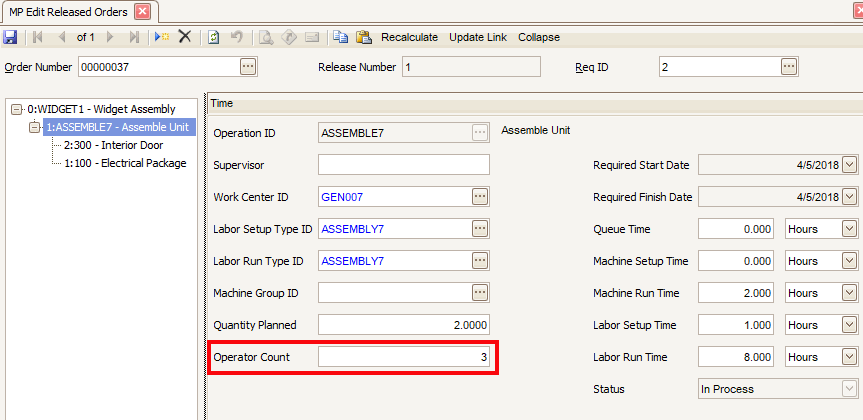Screen dimensions: 863x420
Task: Open the Labor Run Time units dropdown
Action: tap(850, 357)
